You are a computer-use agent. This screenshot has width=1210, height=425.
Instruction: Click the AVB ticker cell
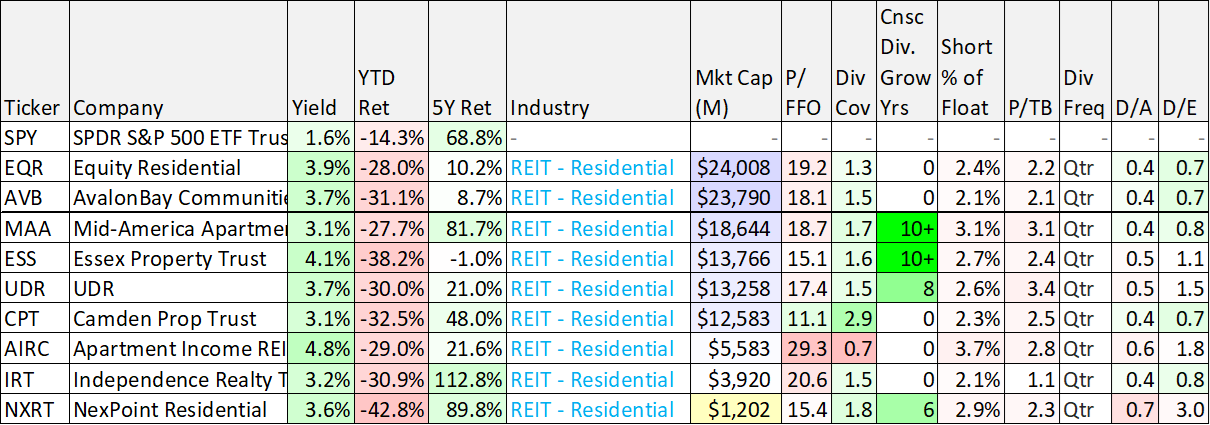tap(35, 198)
